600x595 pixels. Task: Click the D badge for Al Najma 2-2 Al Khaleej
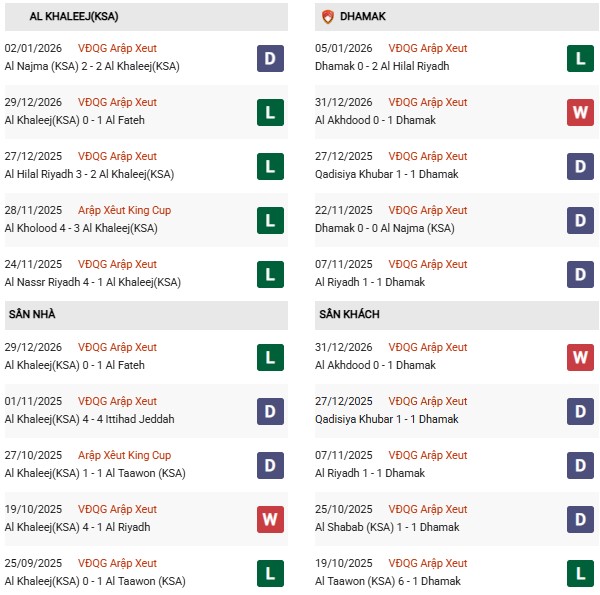(x=270, y=58)
